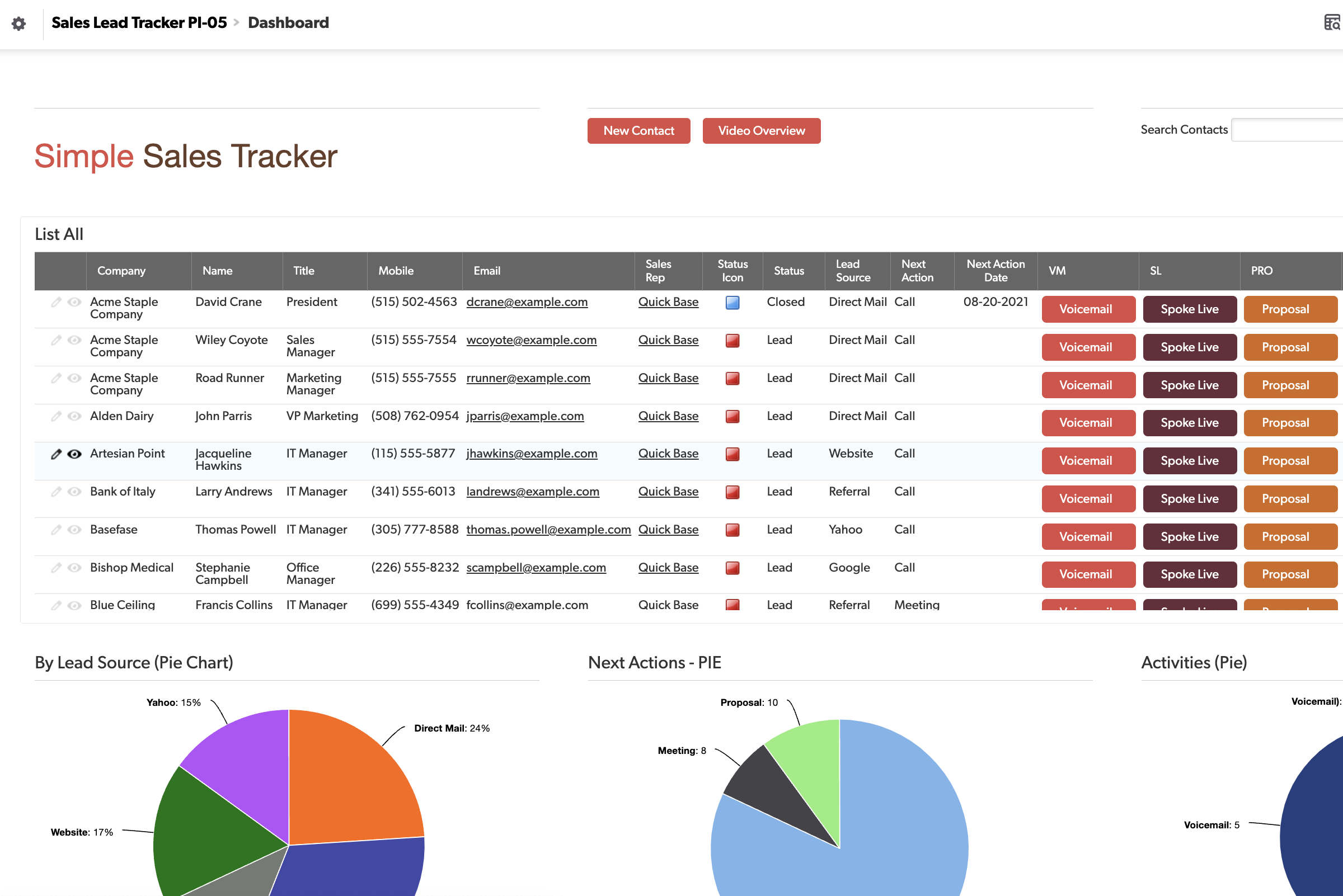Viewport: 1343px width, 896px height.
Task: Open thomas.powell@example.com email link
Action: [548, 530]
